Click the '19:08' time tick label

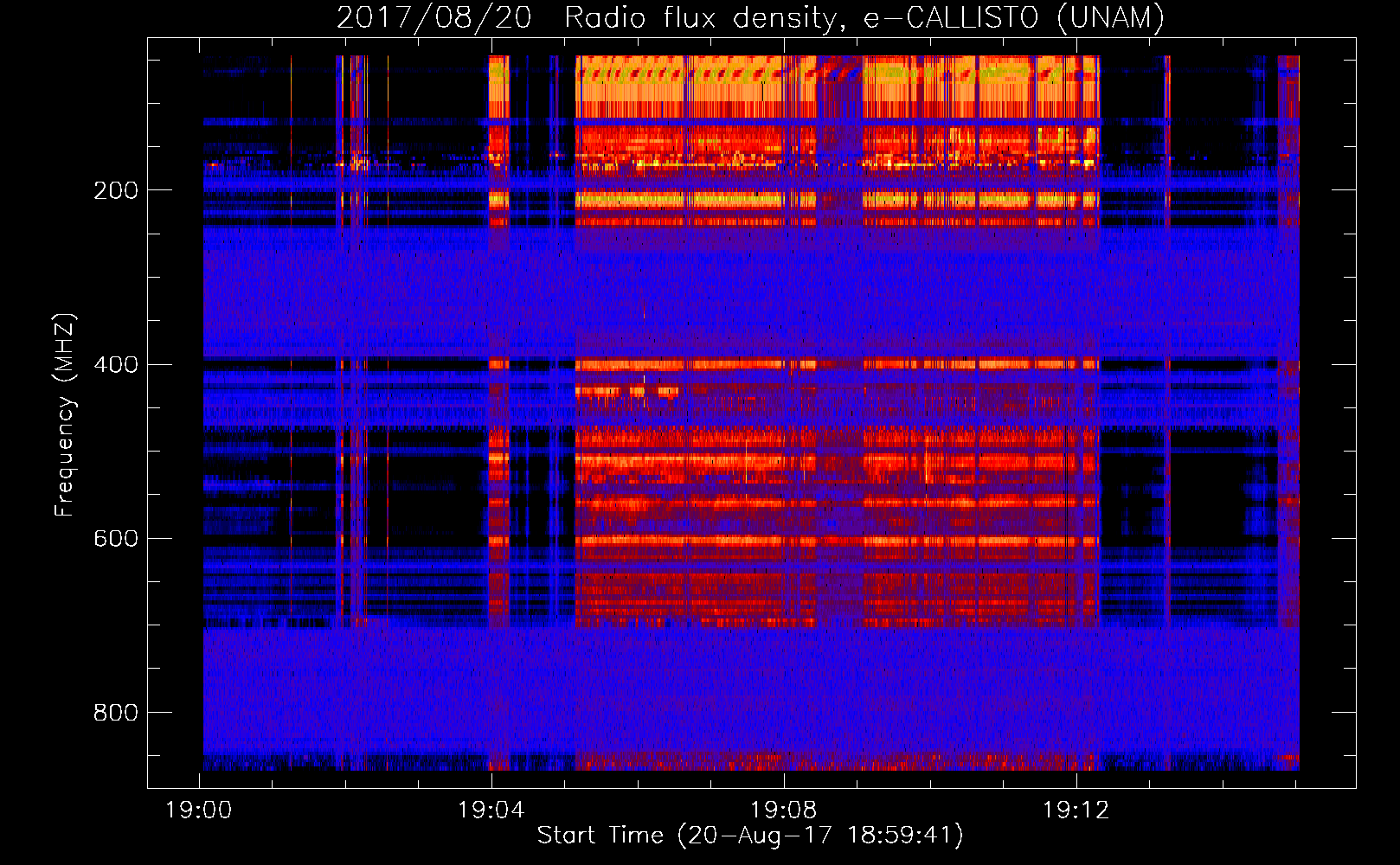point(784,811)
